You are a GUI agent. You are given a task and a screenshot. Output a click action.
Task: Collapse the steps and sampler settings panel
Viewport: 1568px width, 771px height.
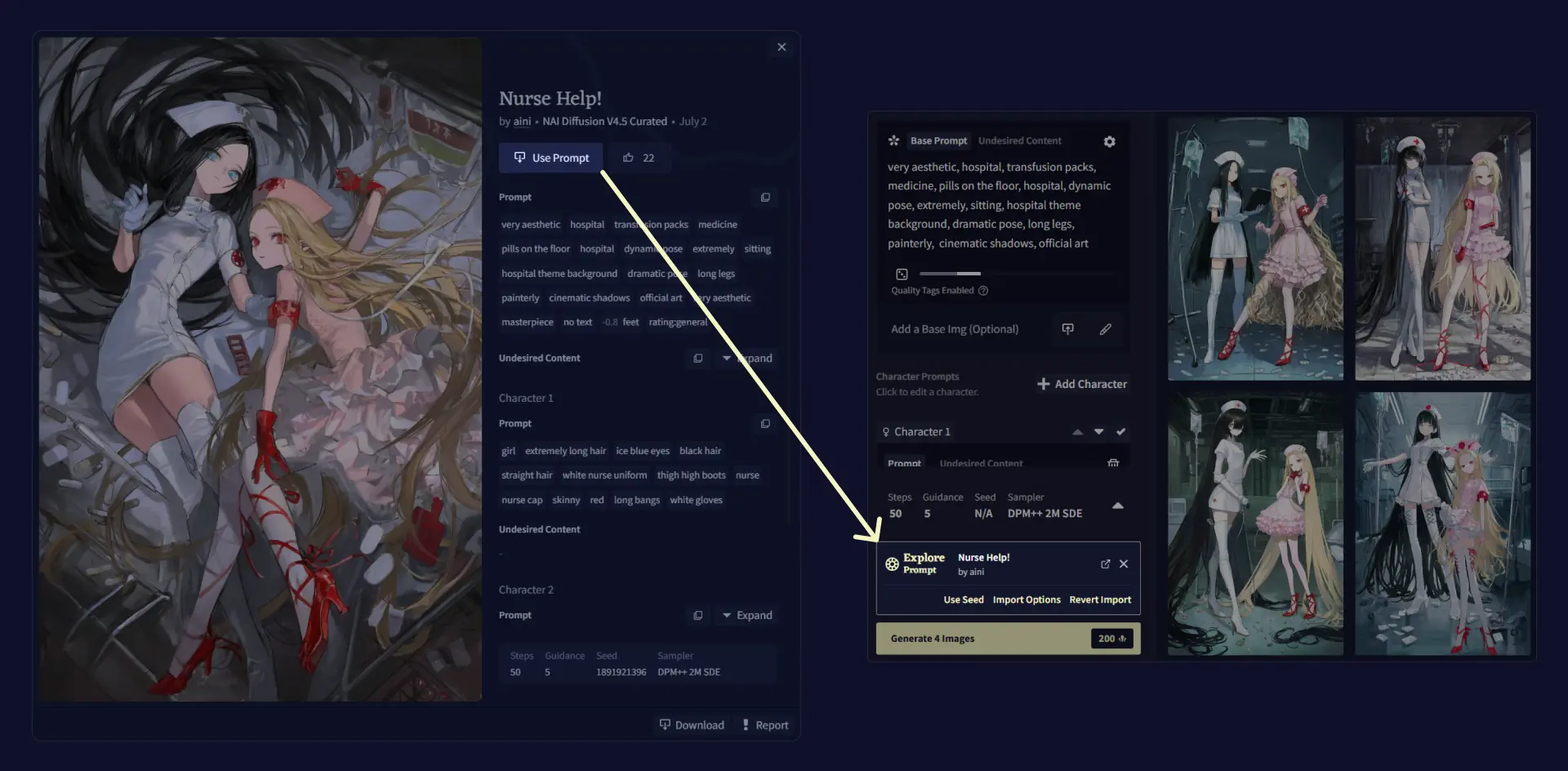(1118, 506)
